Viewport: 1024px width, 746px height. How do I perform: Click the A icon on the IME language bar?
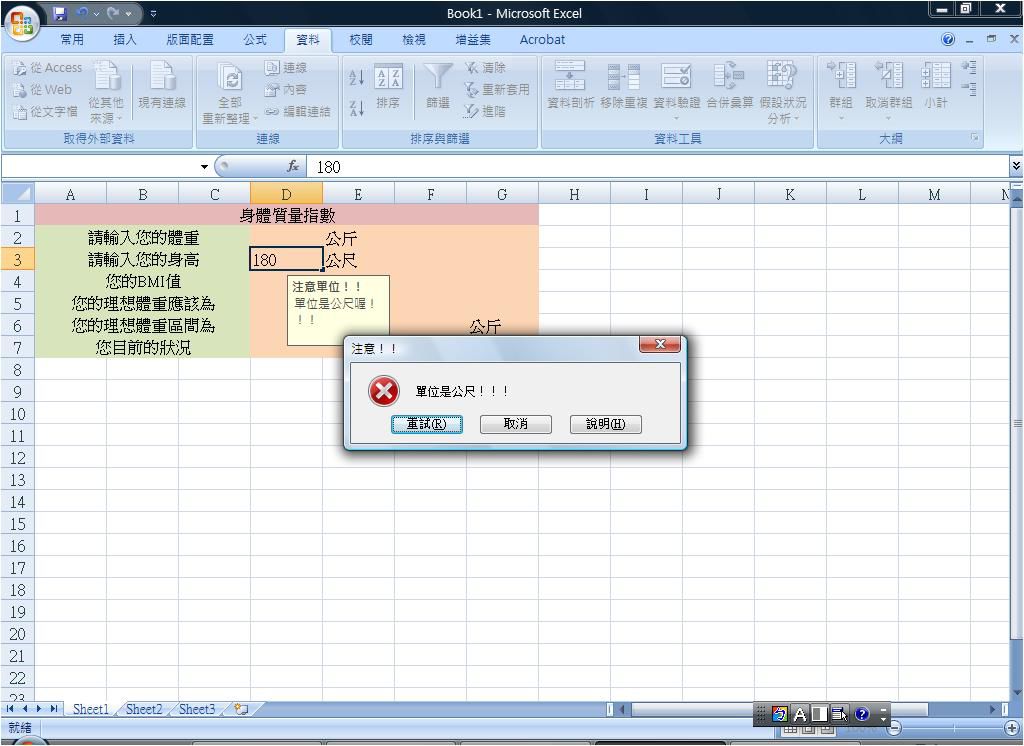pyautogui.click(x=799, y=714)
